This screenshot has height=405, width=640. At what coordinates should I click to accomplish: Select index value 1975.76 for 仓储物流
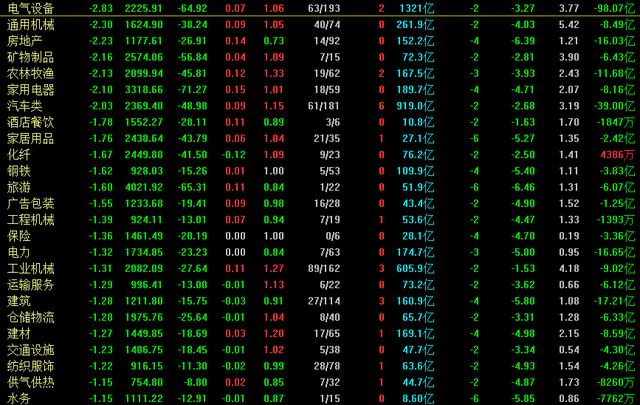pos(144,317)
